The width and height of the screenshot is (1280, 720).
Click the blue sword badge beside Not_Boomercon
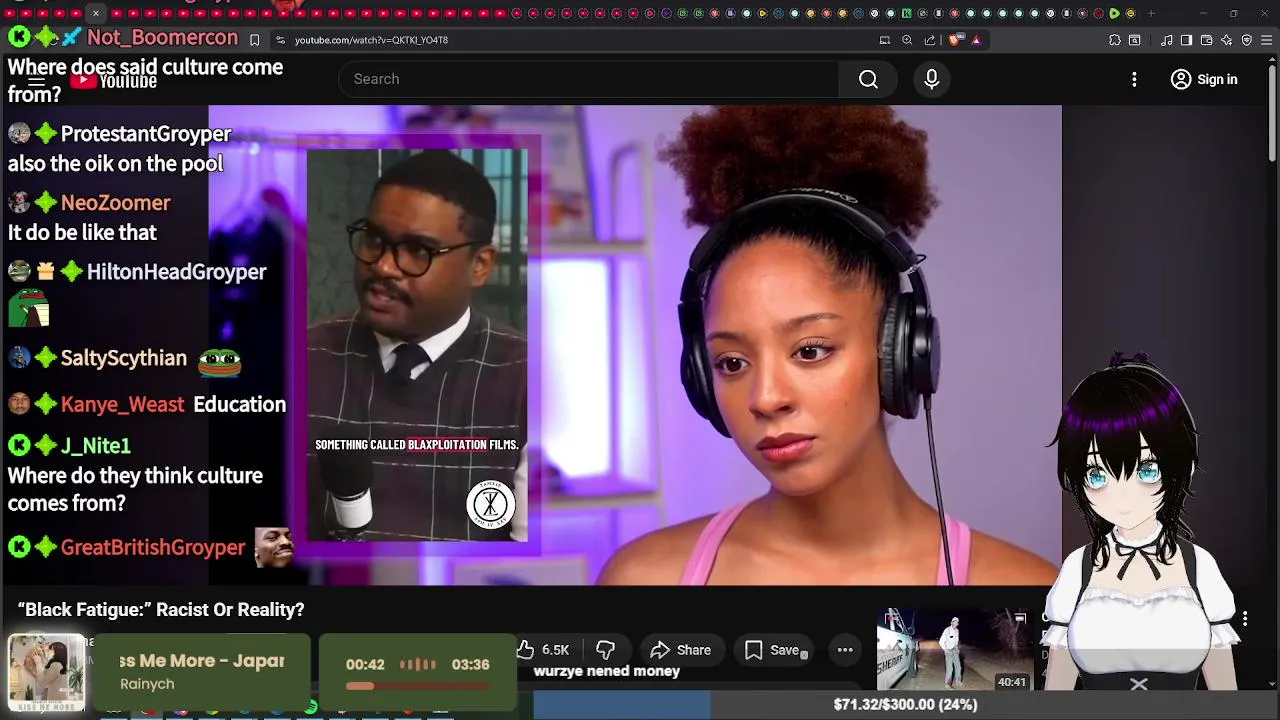click(71, 38)
